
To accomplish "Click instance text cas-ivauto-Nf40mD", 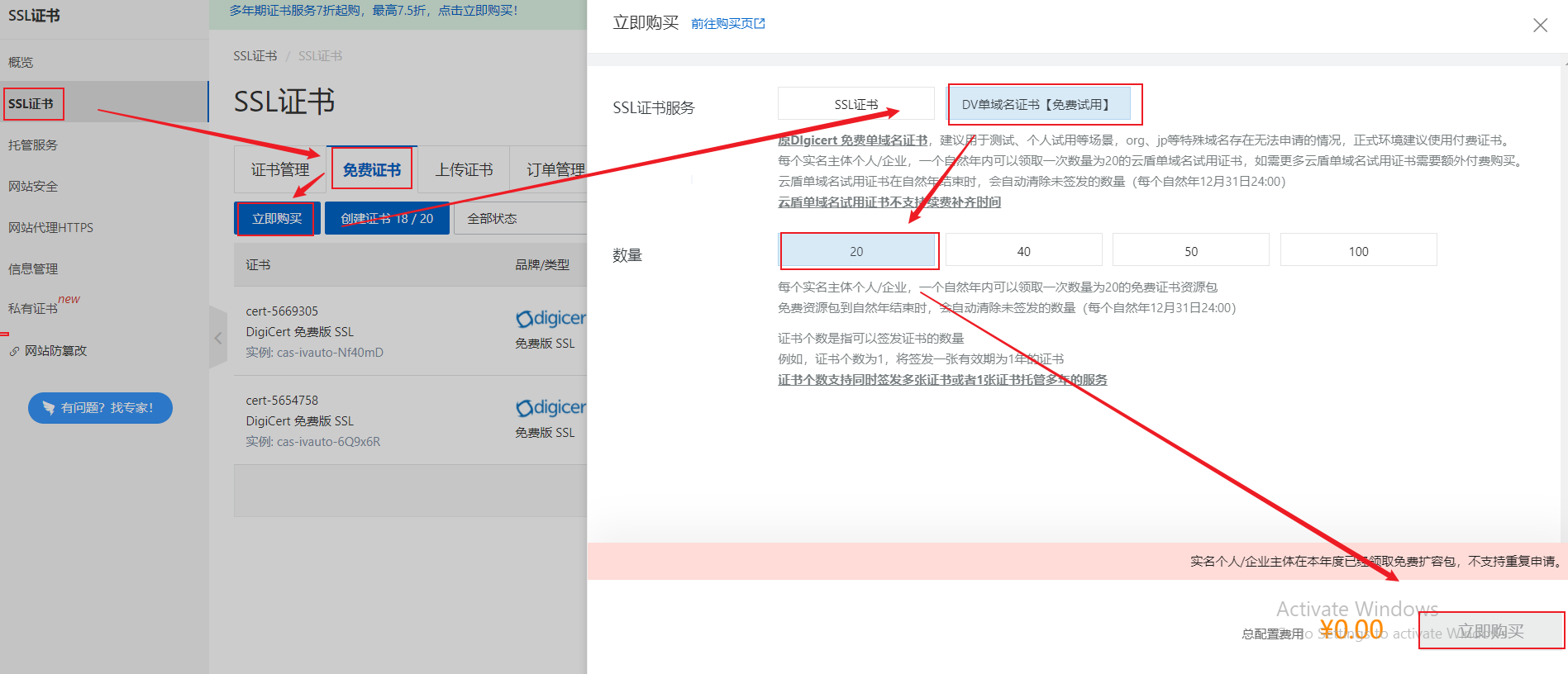I will [330, 353].
